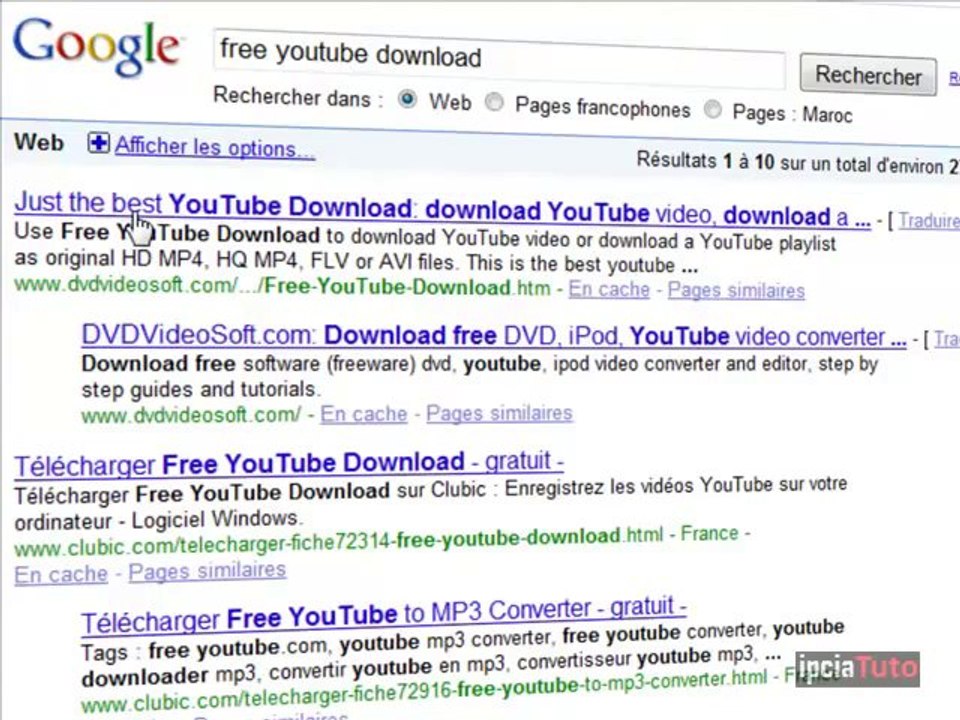Open En cache for www.dvdvideosoft.com/ result

[364, 414]
